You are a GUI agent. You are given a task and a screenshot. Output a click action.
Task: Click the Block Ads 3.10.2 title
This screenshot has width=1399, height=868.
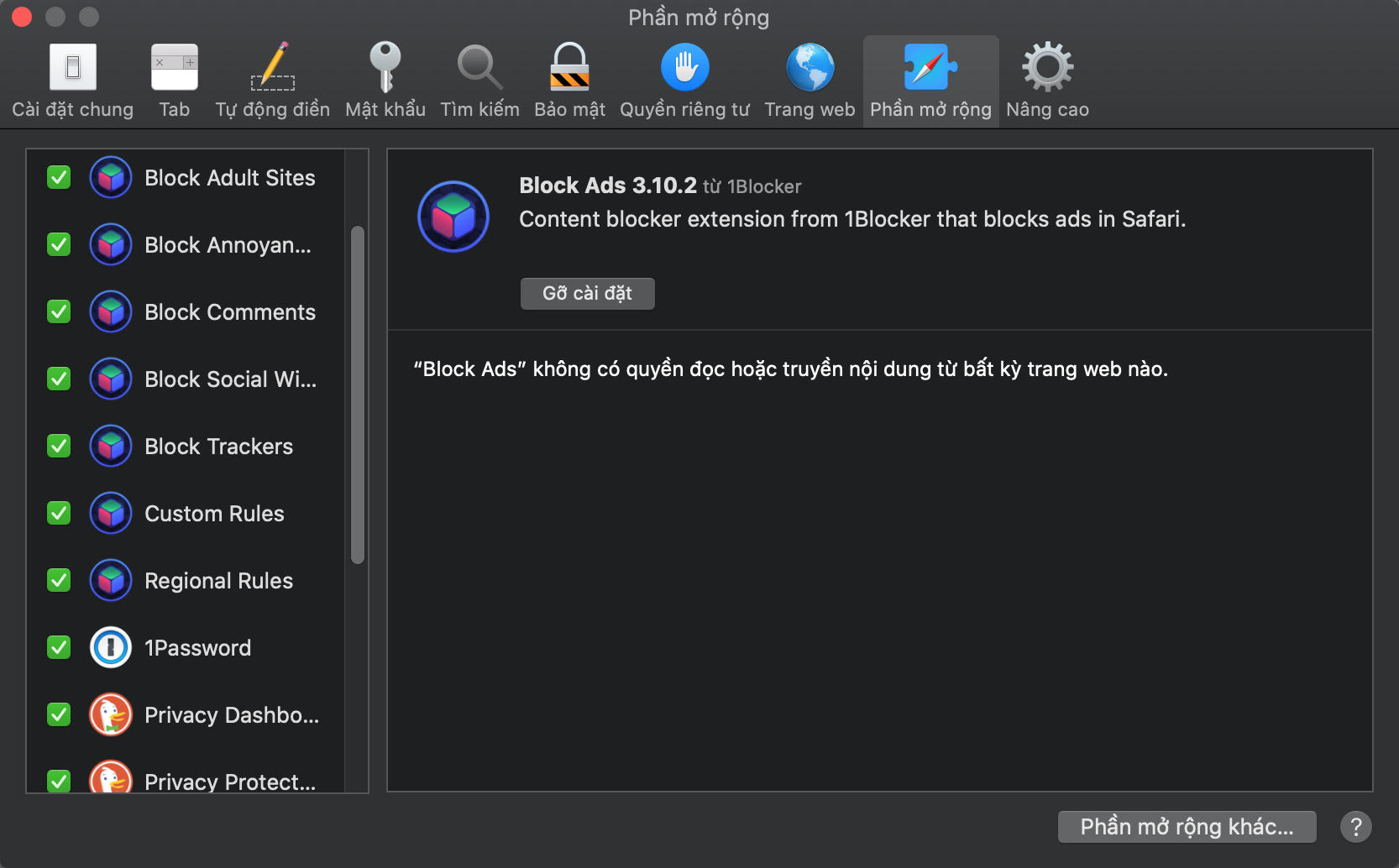tap(608, 186)
